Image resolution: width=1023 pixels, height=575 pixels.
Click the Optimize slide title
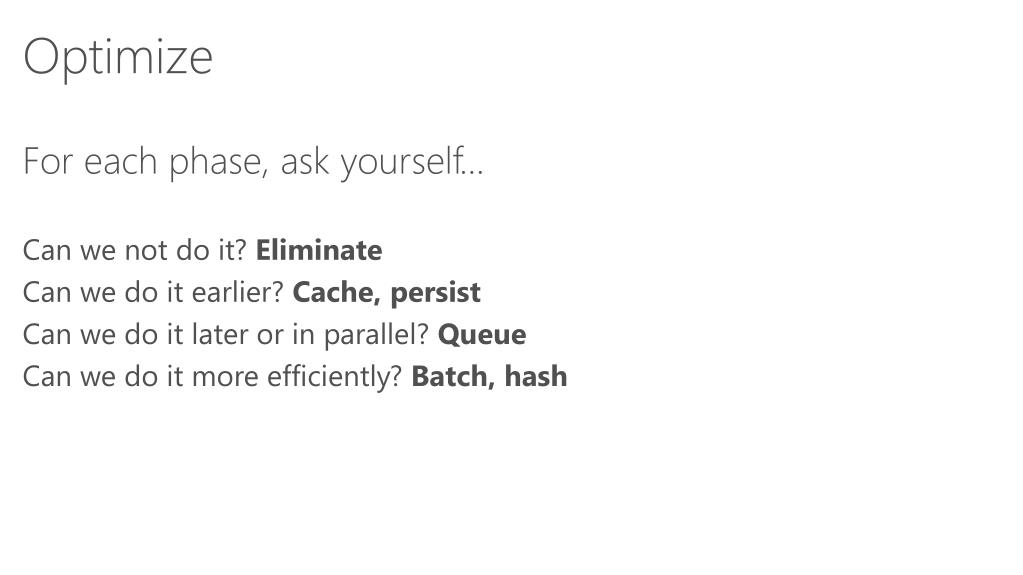118,59
